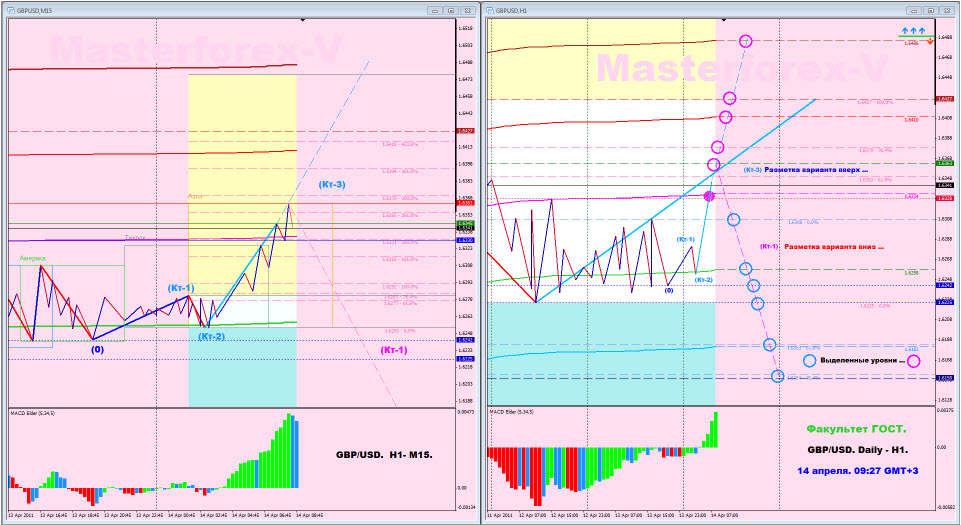
Task: Select the magenta circle on the 1.6427 level
Action: [729, 98]
